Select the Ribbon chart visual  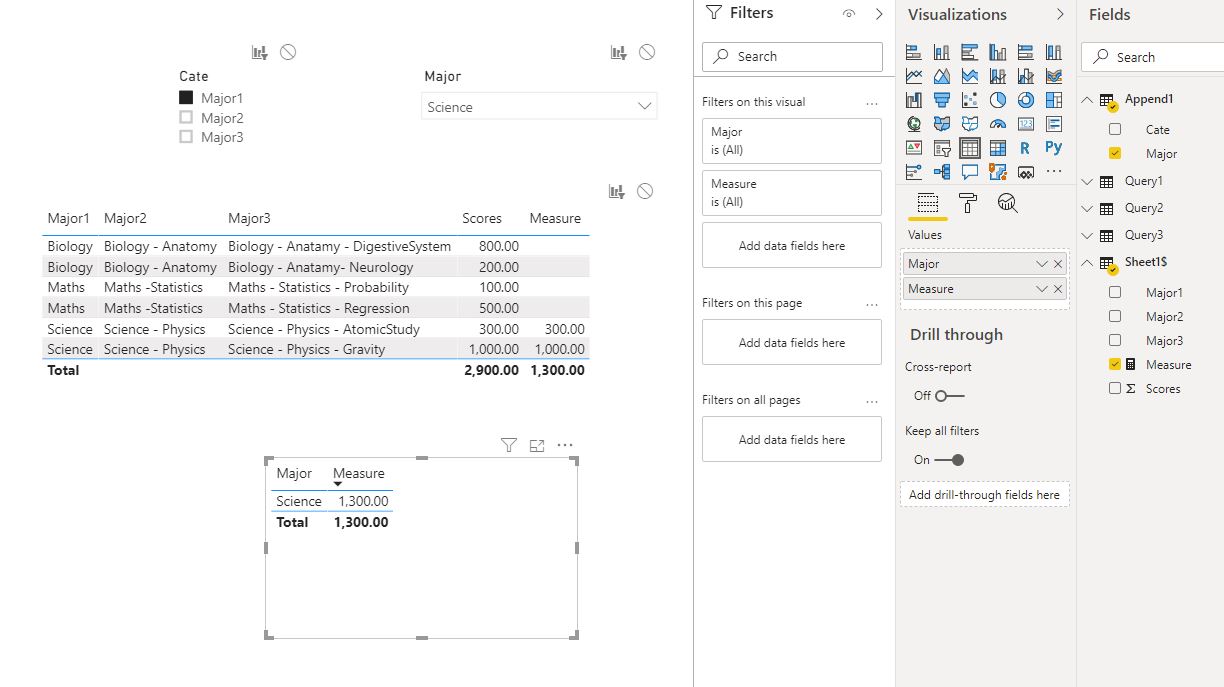pyautogui.click(x=1053, y=76)
